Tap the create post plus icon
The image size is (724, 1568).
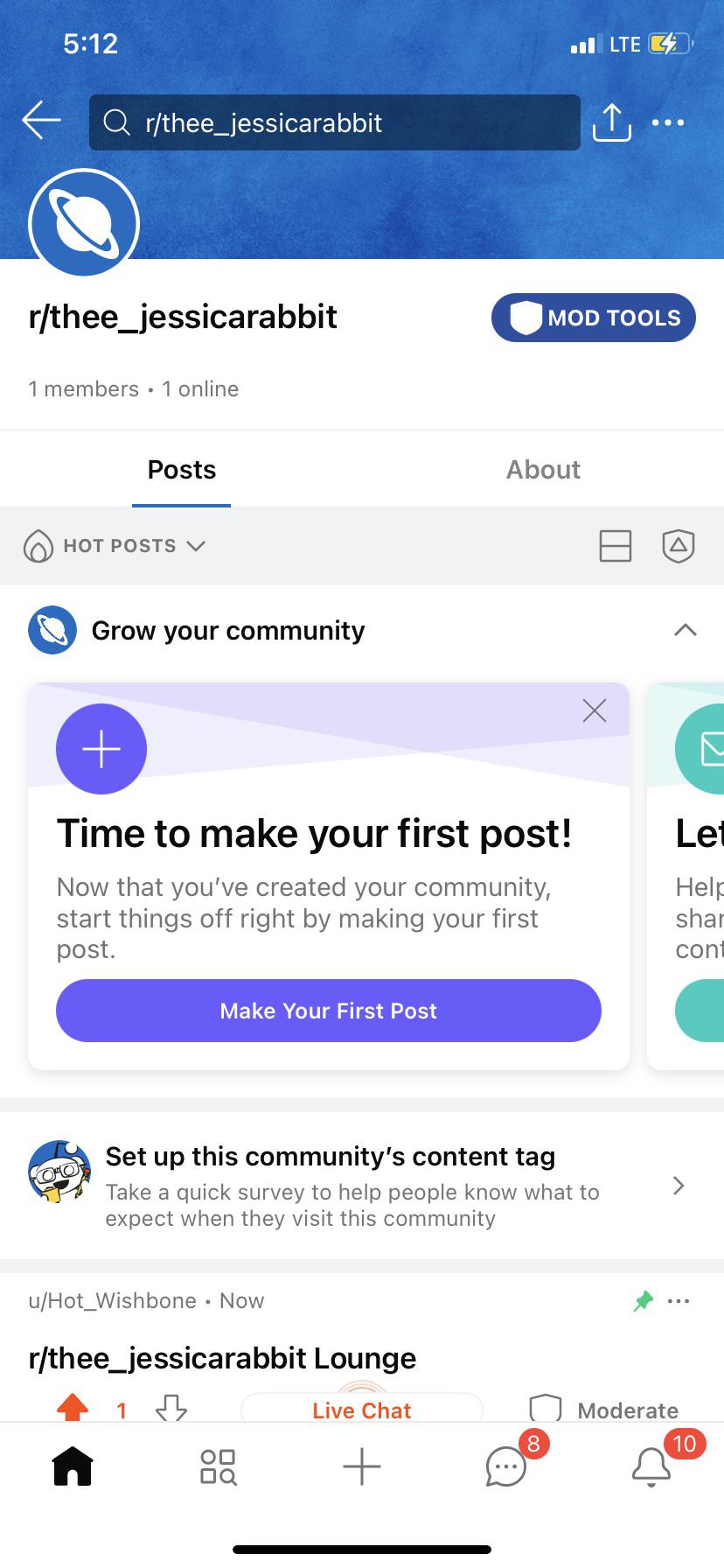point(362,1466)
